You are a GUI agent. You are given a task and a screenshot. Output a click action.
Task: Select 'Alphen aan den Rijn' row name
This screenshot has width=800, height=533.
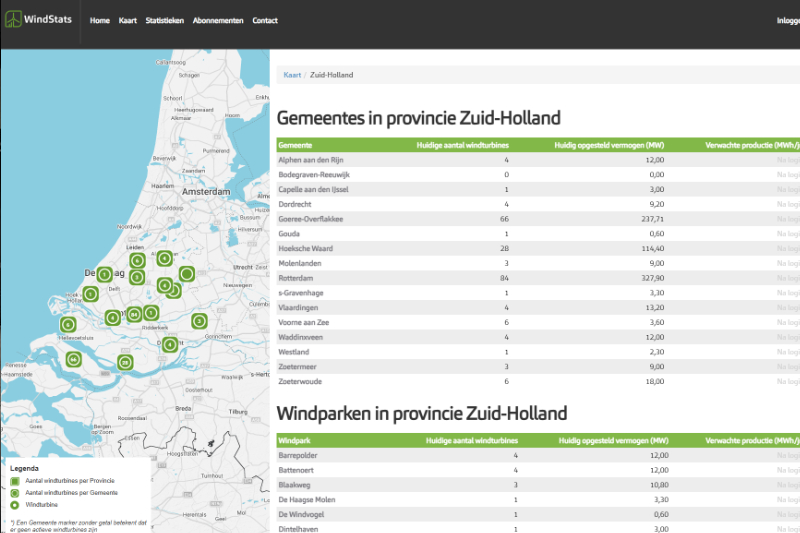(x=311, y=160)
